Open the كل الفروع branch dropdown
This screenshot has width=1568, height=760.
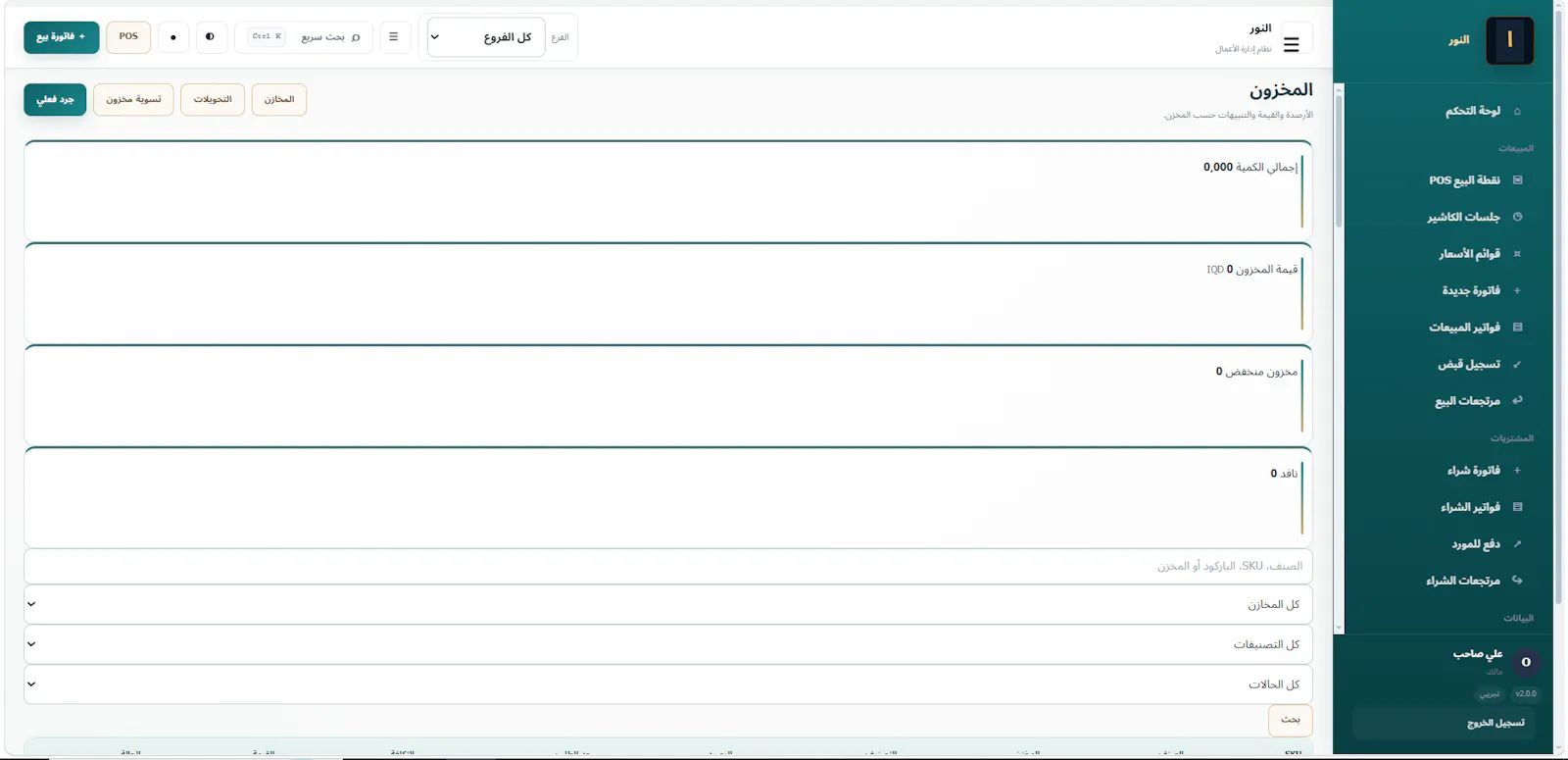(486, 37)
